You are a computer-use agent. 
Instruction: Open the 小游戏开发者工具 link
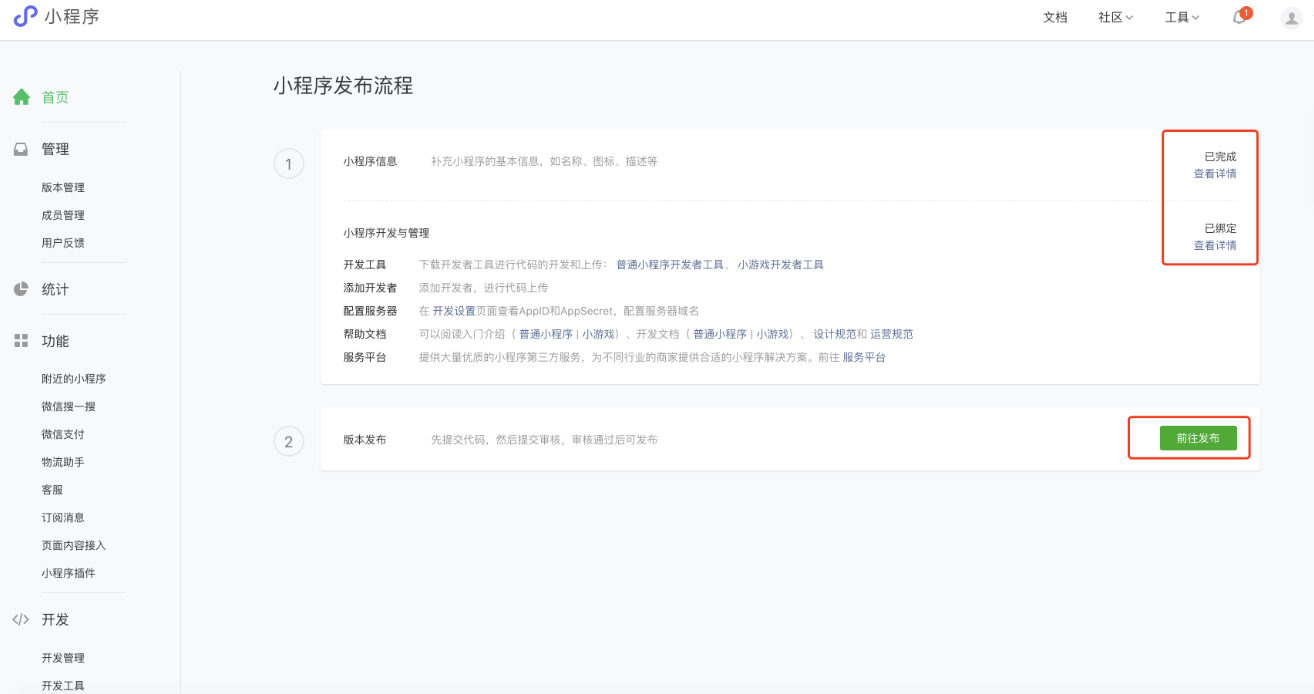pos(780,265)
